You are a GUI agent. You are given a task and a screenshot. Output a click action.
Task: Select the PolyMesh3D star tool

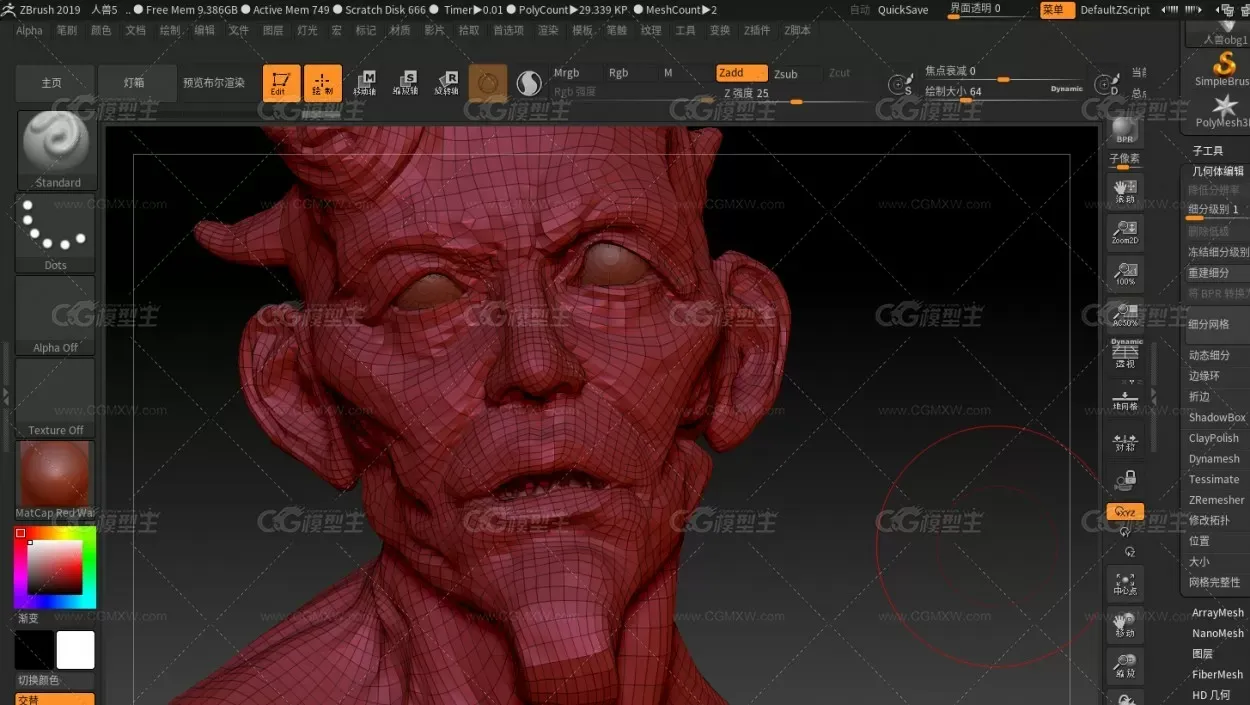tap(1224, 112)
